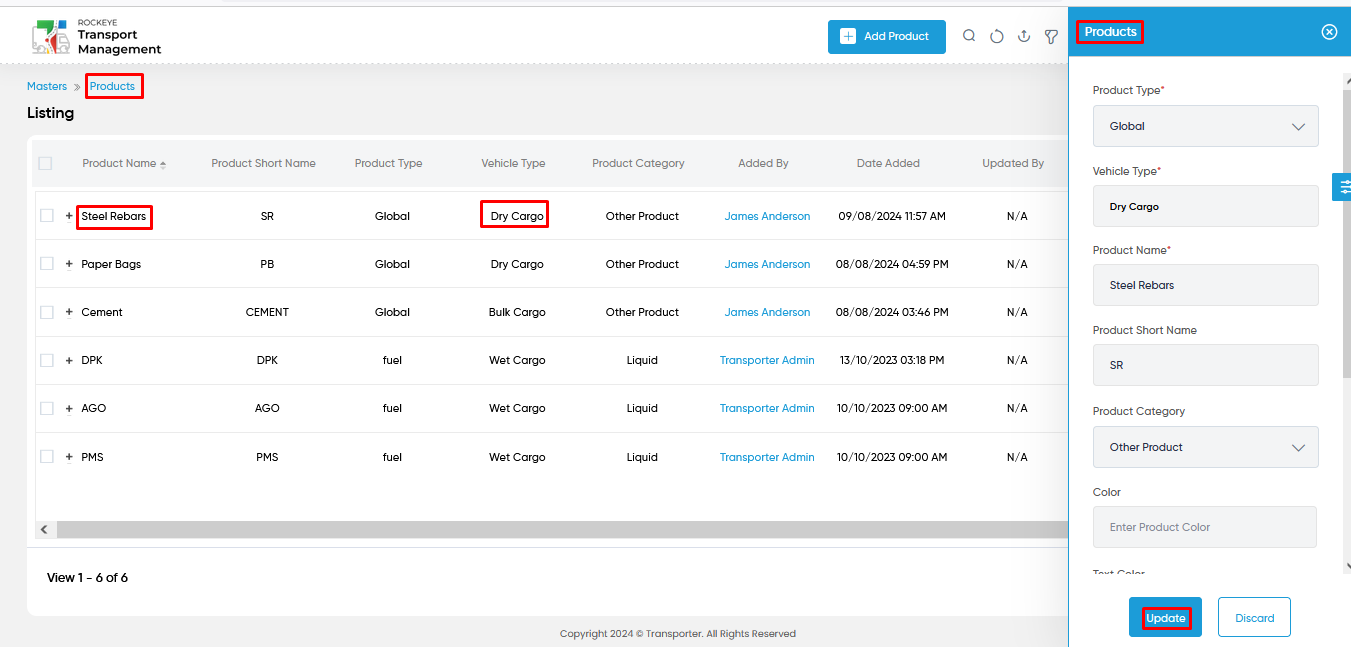1351x647 pixels.
Task: Open James Anderson link in Paper Bags row
Action: click(767, 264)
